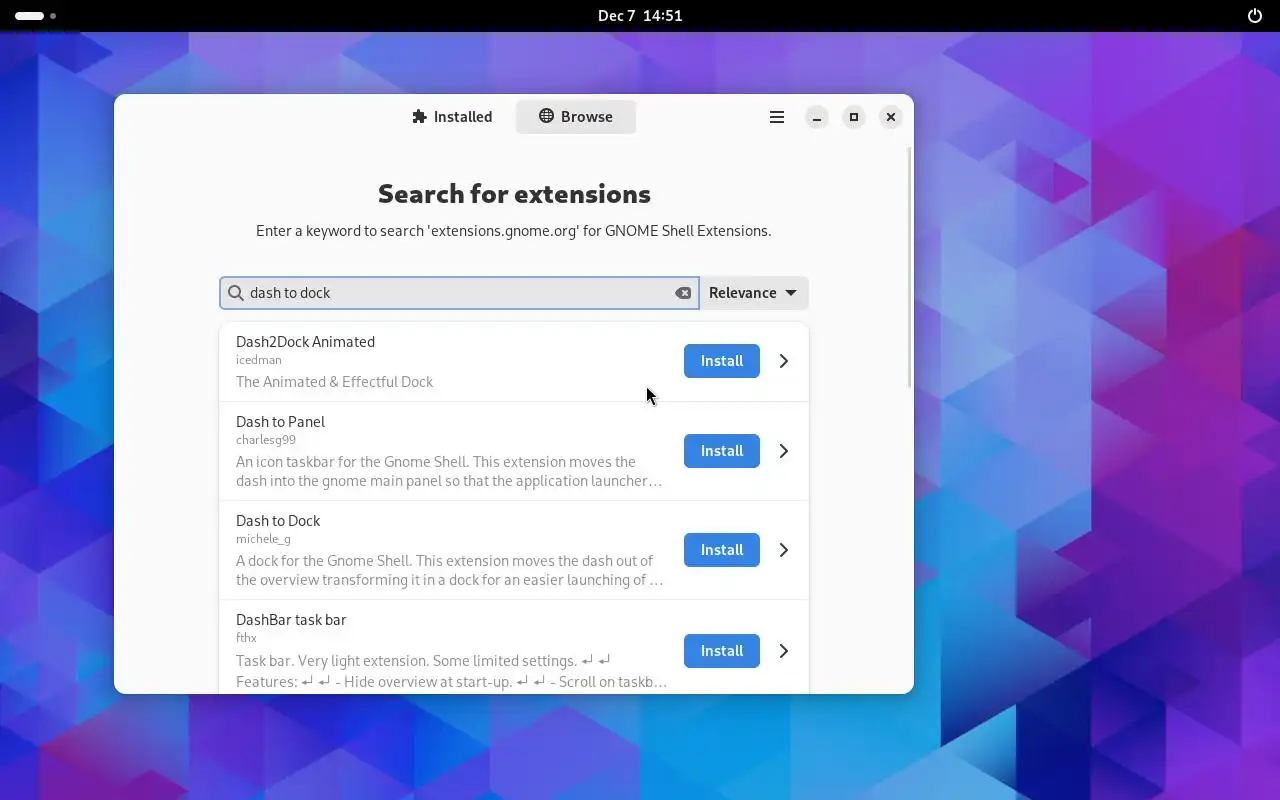The image size is (1280, 800).
Task: Click author name 'fthx'
Action: coord(246,638)
